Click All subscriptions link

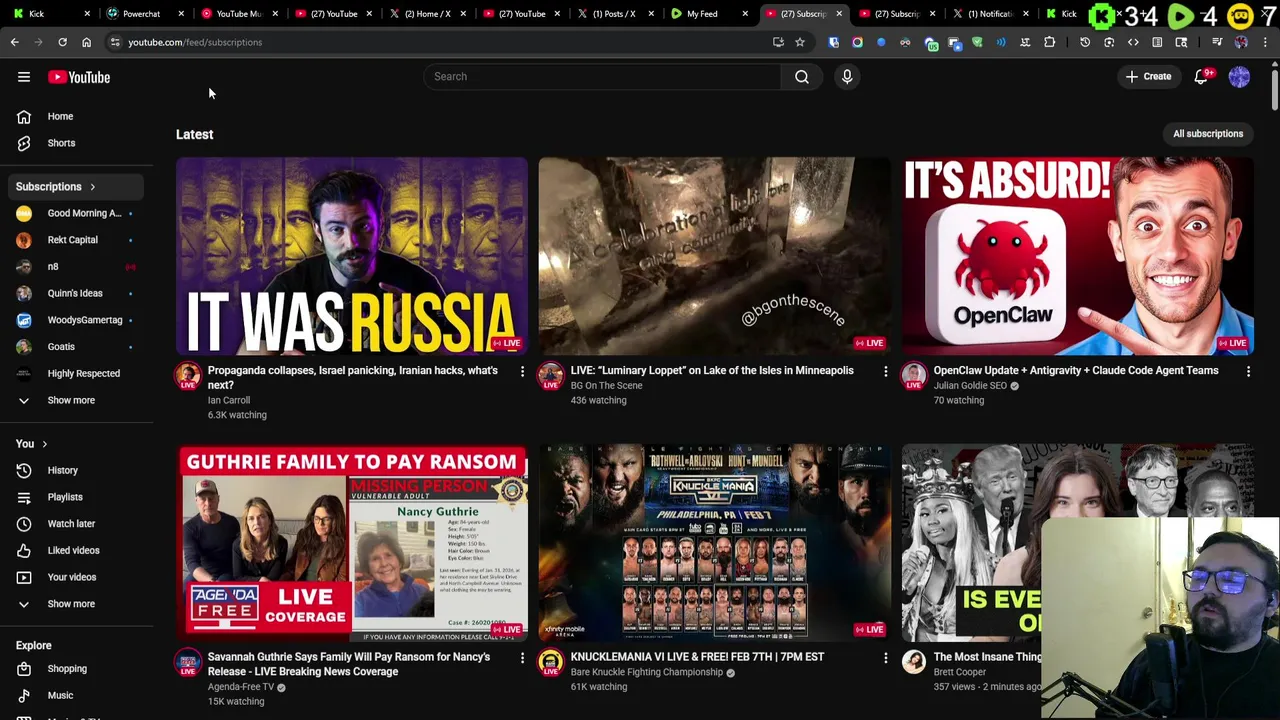(1208, 133)
